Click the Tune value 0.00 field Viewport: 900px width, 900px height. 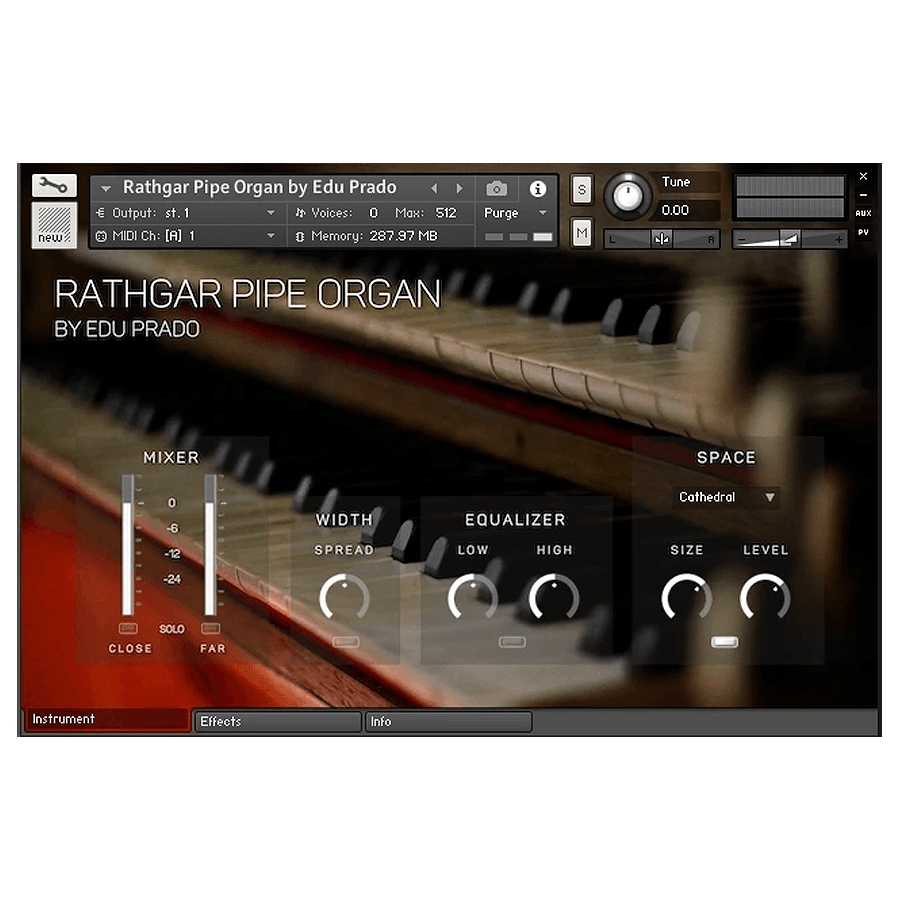coord(686,210)
